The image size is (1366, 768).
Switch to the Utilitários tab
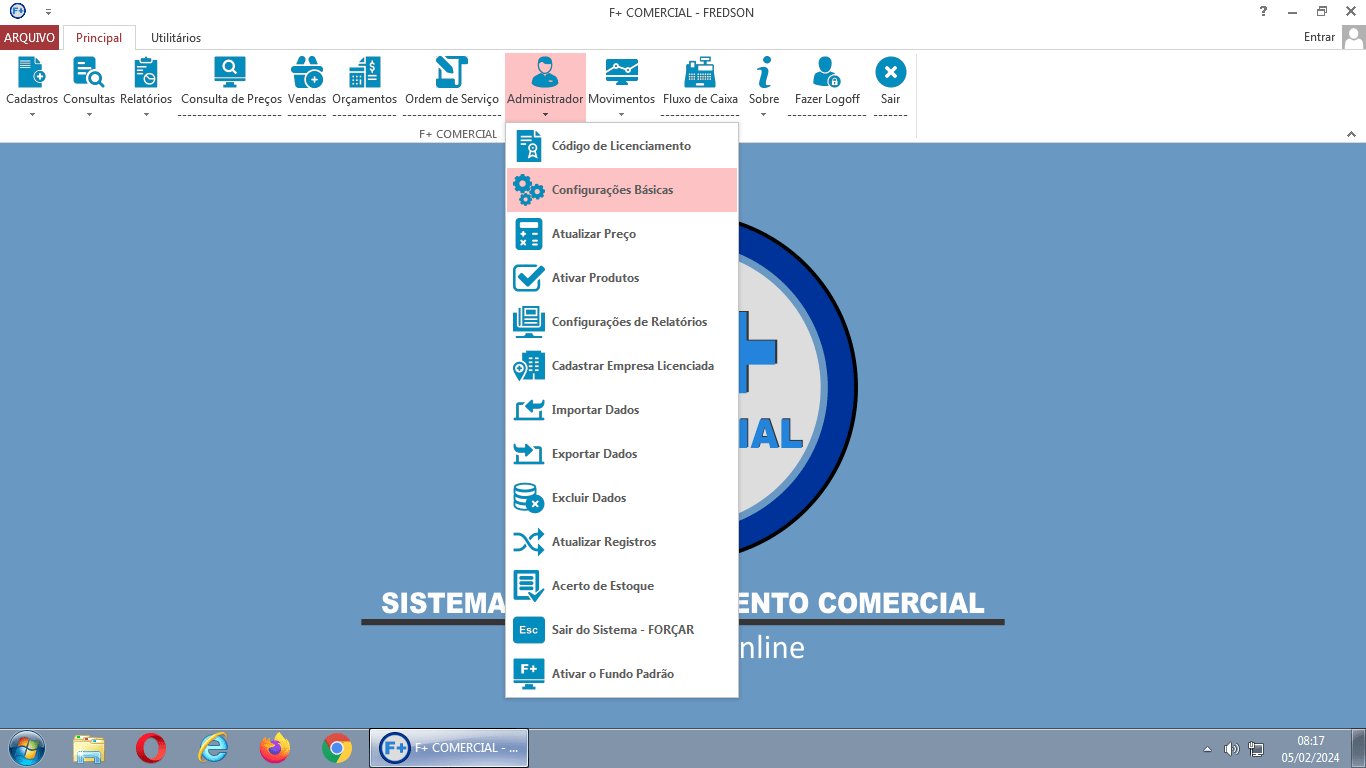[x=176, y=38]
